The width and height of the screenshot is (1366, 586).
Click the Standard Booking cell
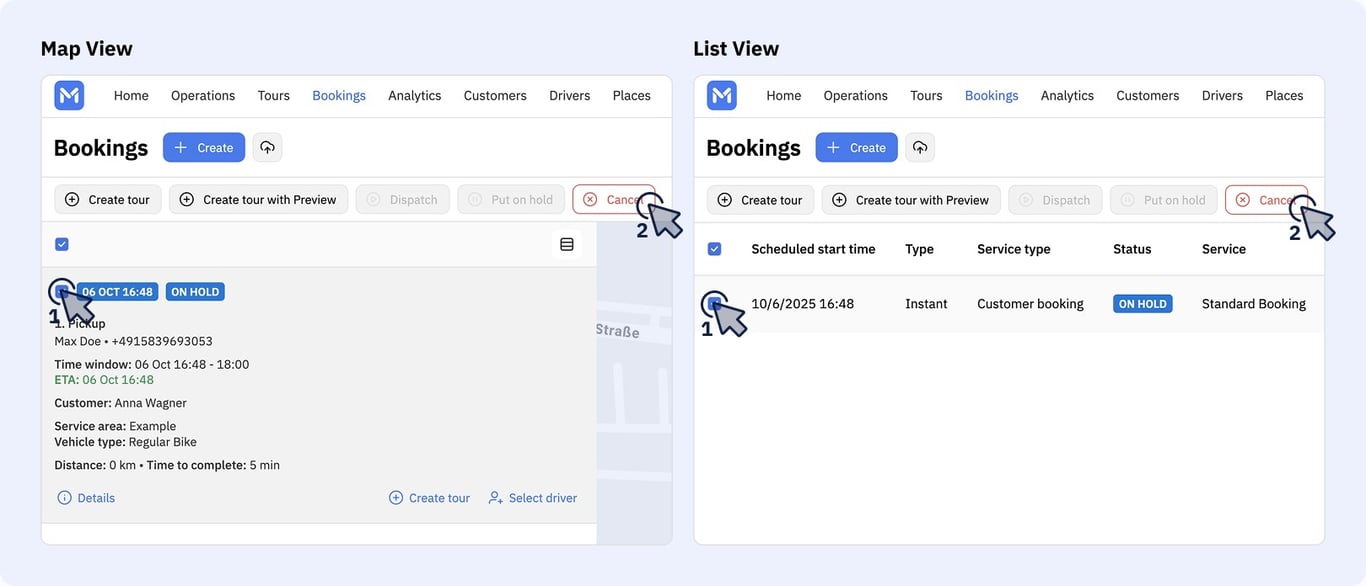[x=1254, y=304]
